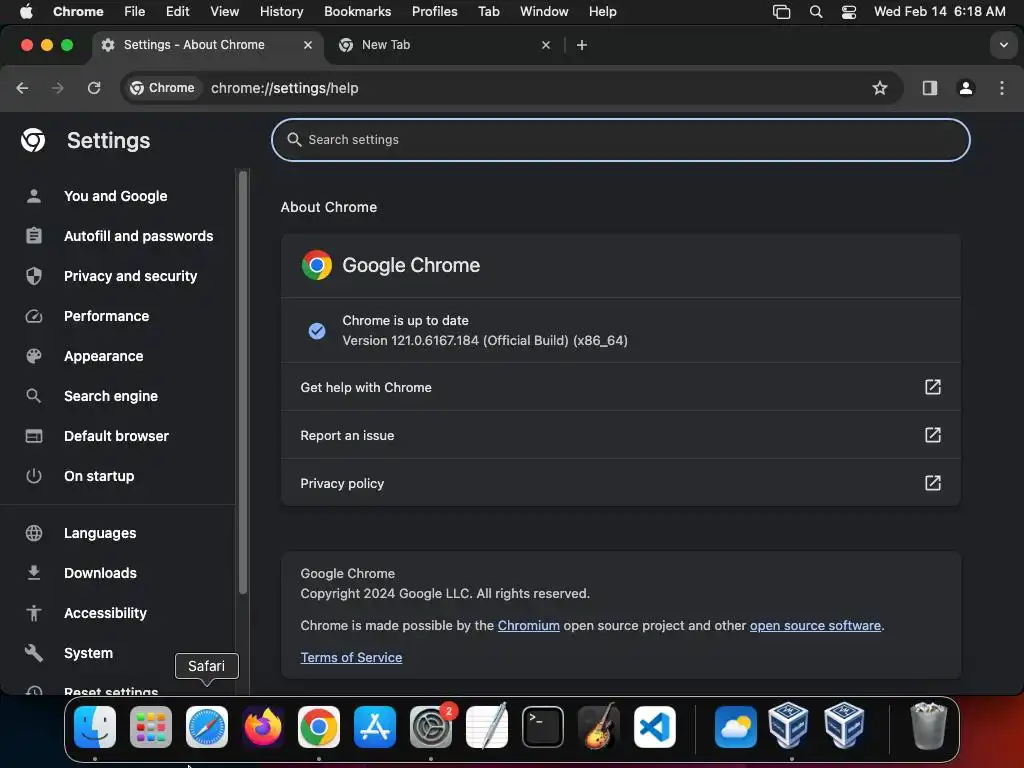Reload the settings page
This screenshot has width=1024, height=768.
coord(94,88)
